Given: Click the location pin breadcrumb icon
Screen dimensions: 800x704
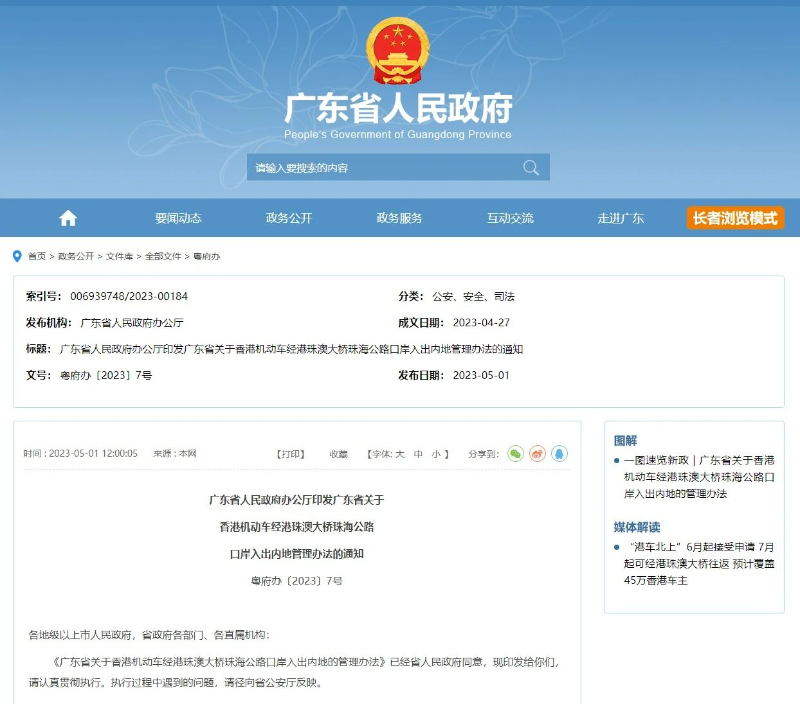Looking at the screenshot, I should coord(17,256).
